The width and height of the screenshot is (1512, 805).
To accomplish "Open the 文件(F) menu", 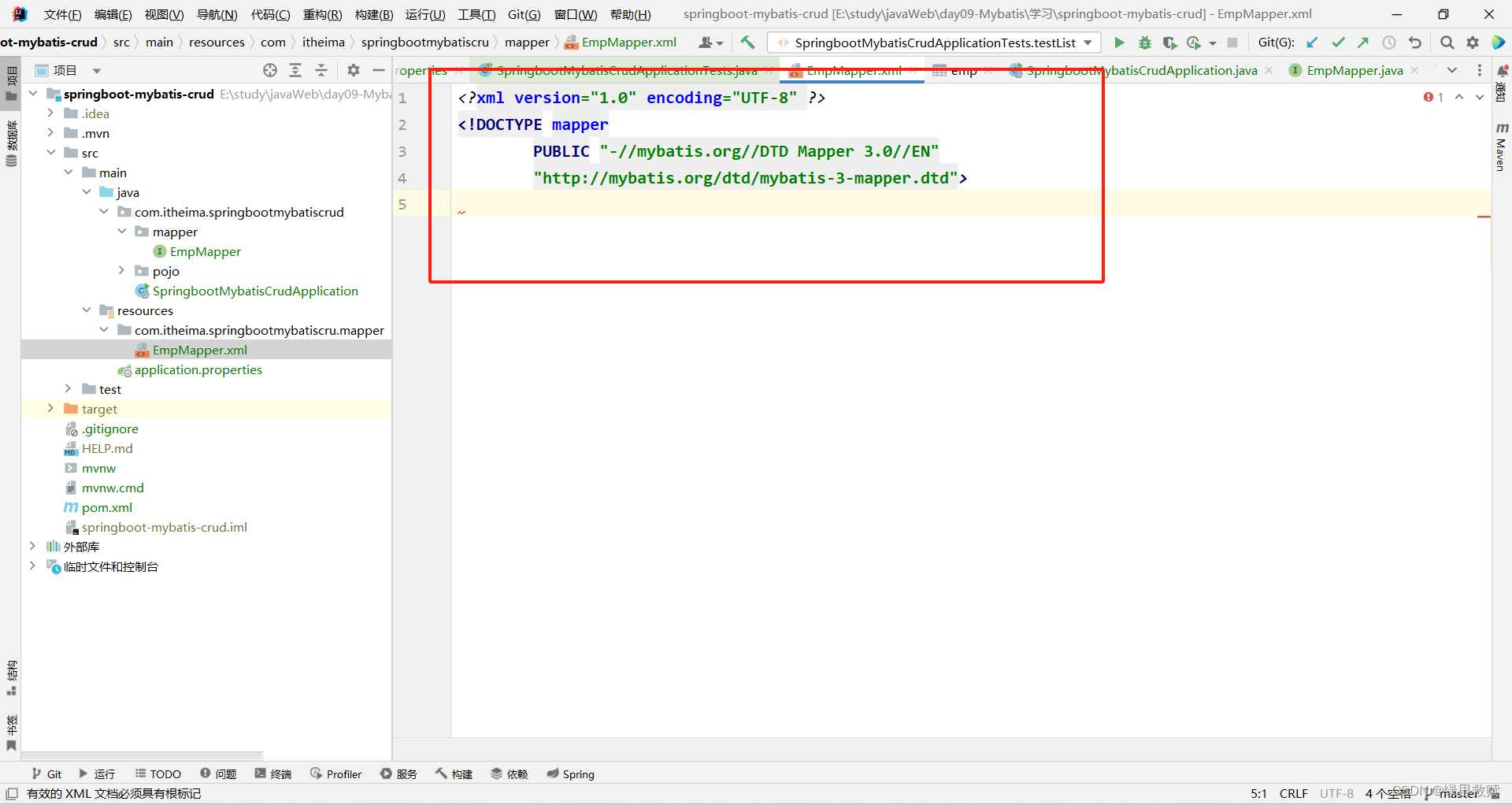I will (x=62, y=14).
